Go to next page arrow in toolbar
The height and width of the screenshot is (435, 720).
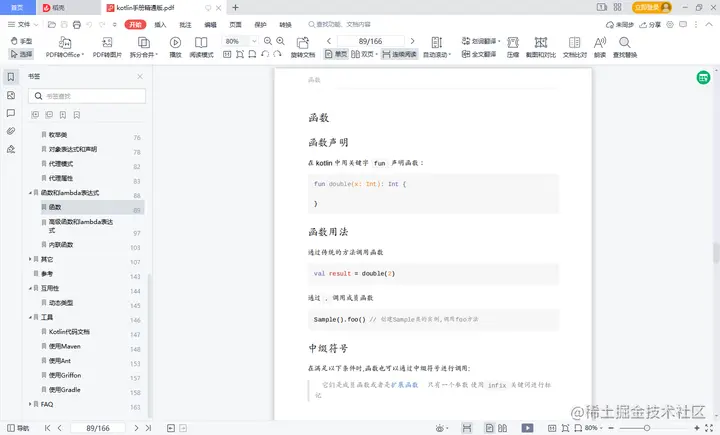tap(412, 41)
